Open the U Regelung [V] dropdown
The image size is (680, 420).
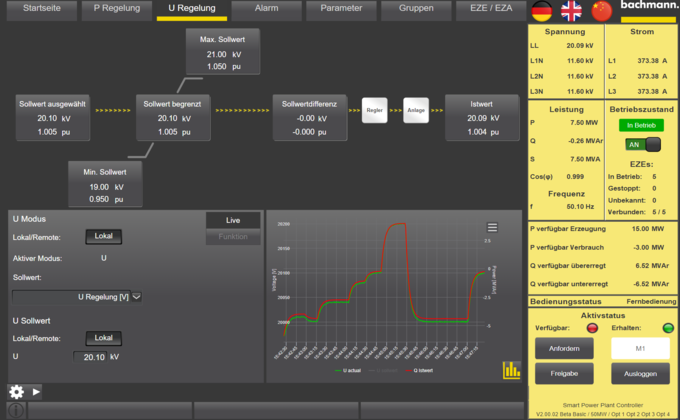[x=77, y=296]
